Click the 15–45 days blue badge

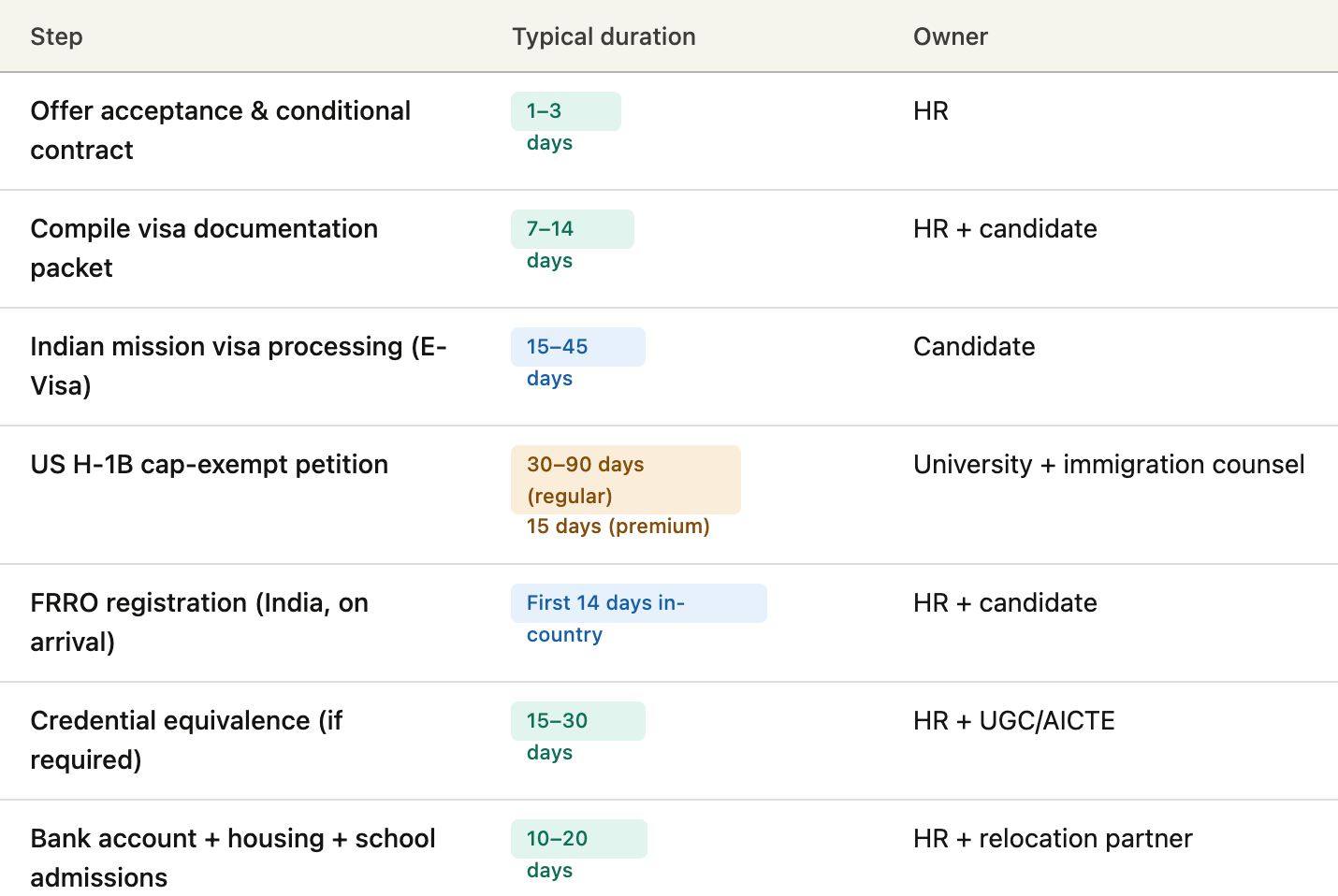(x=577, y=348)
